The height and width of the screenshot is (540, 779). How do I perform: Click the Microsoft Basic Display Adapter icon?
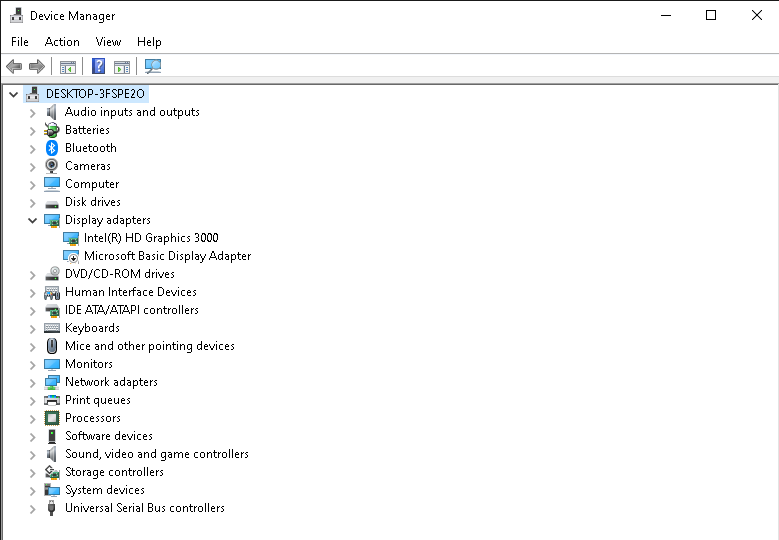71,256
